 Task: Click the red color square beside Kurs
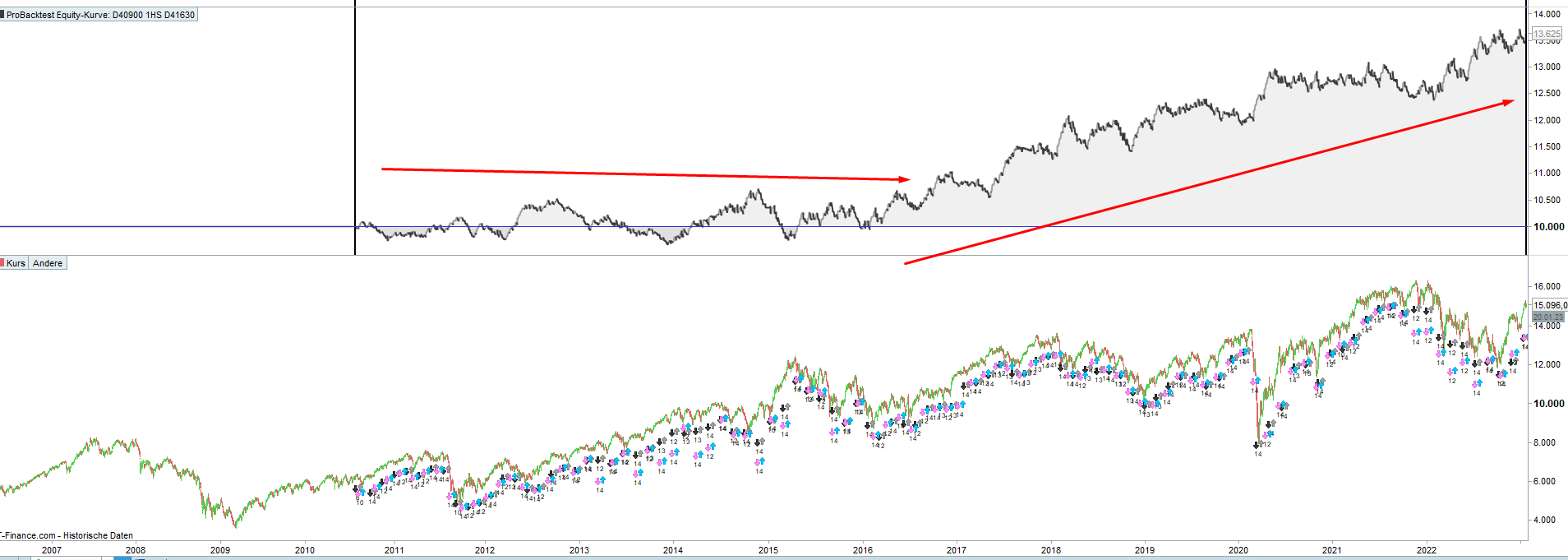2,263
